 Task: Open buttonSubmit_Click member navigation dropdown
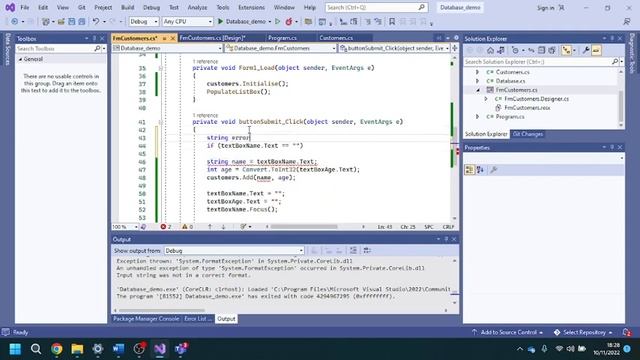coord(394,48)
